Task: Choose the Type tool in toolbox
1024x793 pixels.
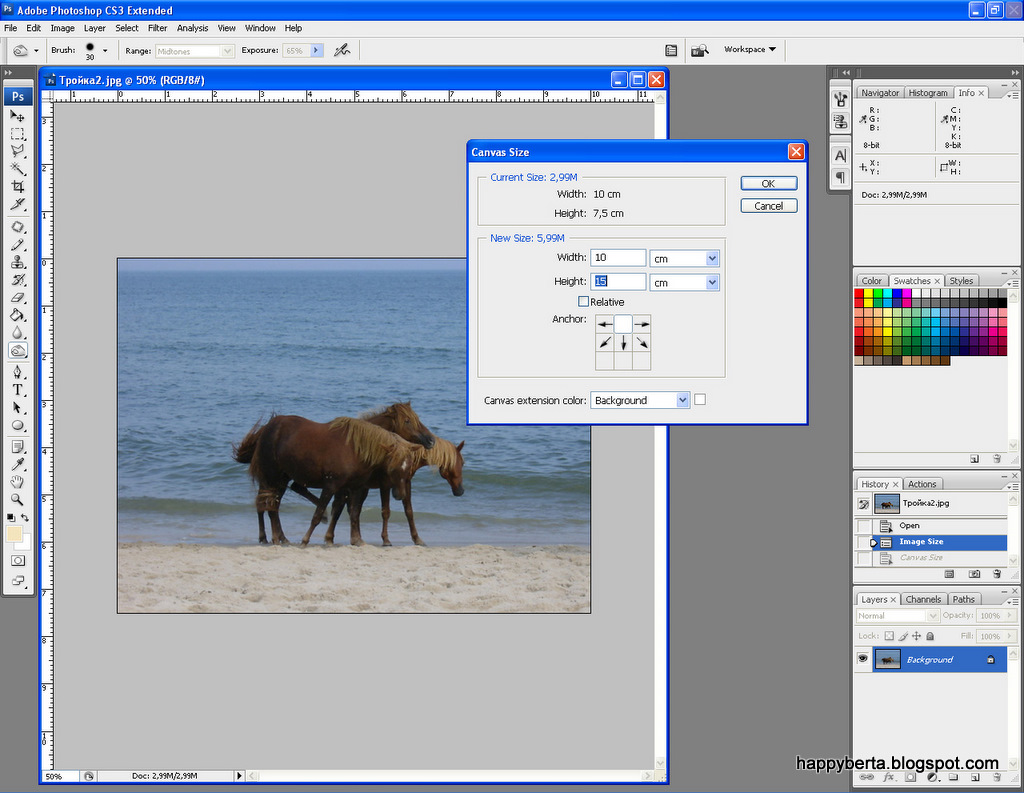Action: pos(18,389)
